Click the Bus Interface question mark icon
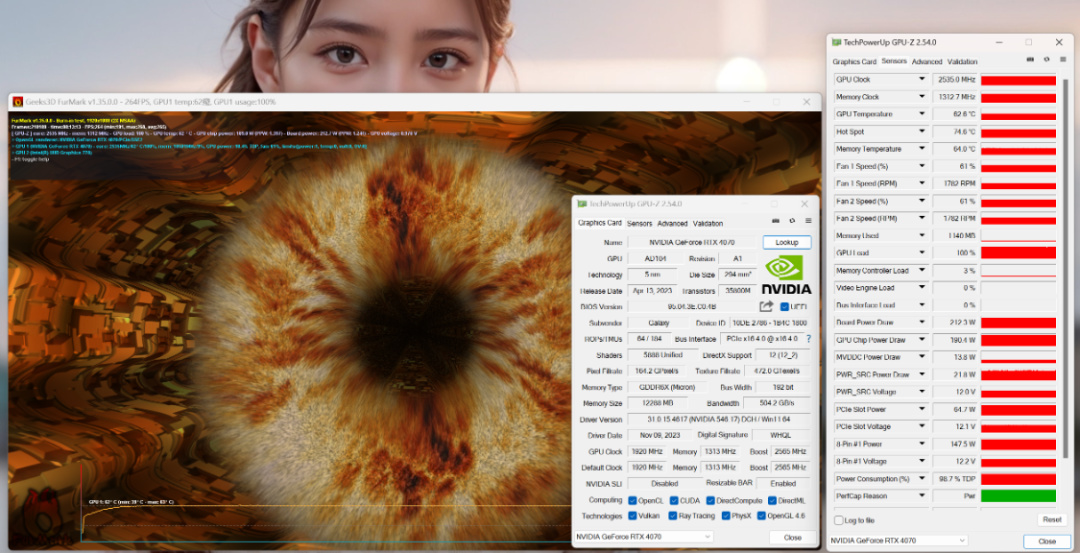This screenshot has width=1080, height=553. 809,339
